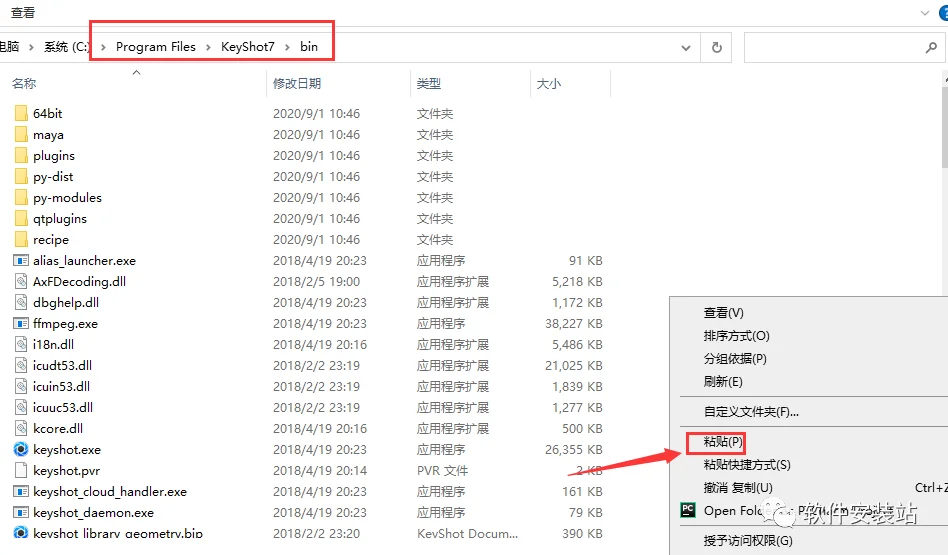This screenshot has height=555, width=948.
Task: Click the 26,355 KB size cell
Action: (574, 449)
